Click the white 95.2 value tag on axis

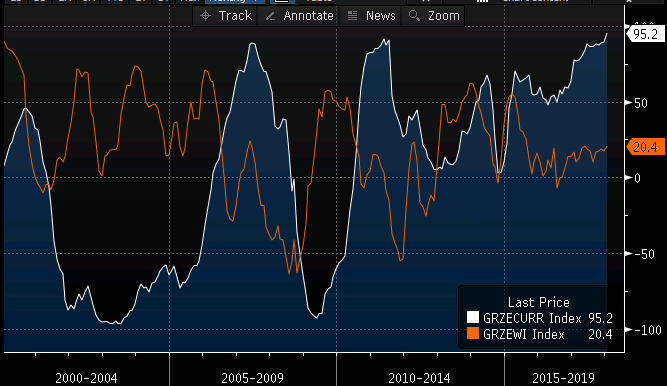point(645,34)
